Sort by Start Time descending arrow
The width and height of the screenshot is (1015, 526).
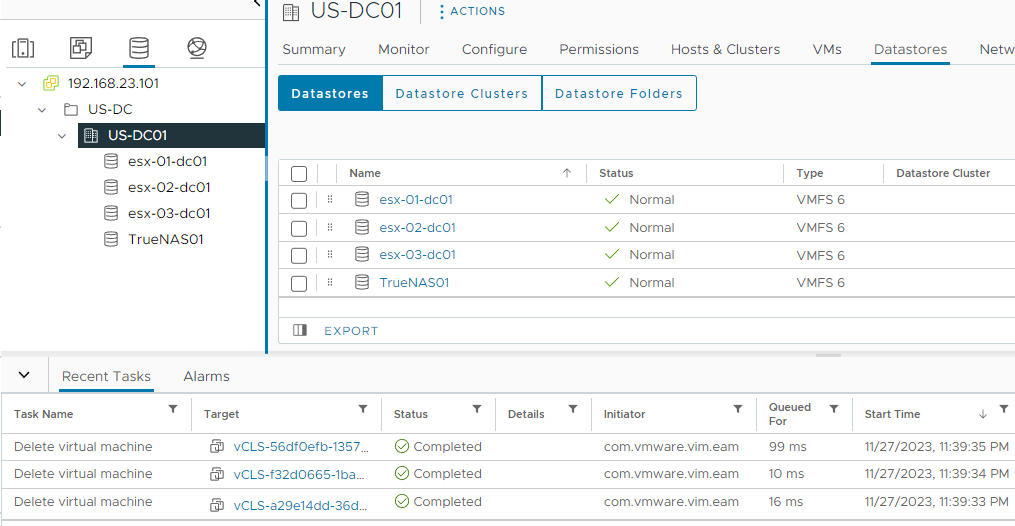pyautogui.click(x=983, y=414)
